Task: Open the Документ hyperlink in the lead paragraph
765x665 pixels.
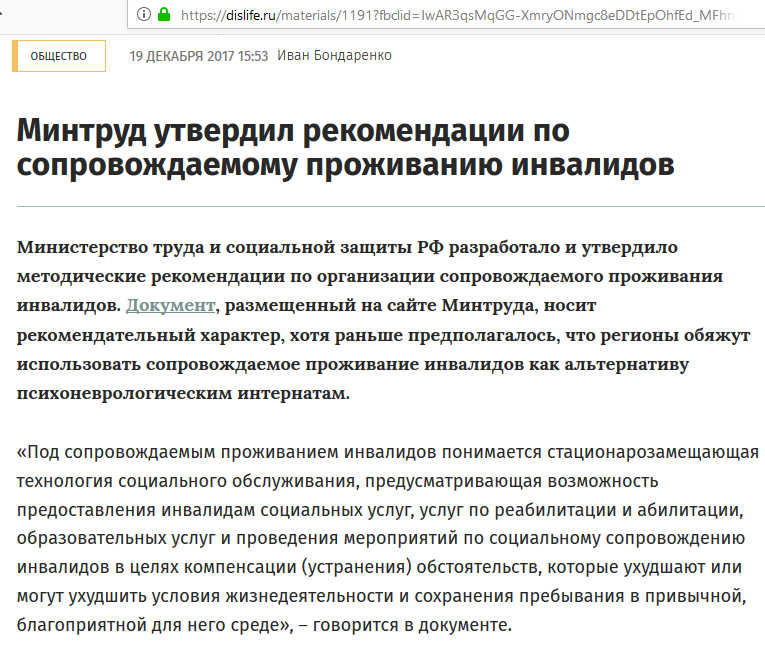Action: [x=170, y=305]
